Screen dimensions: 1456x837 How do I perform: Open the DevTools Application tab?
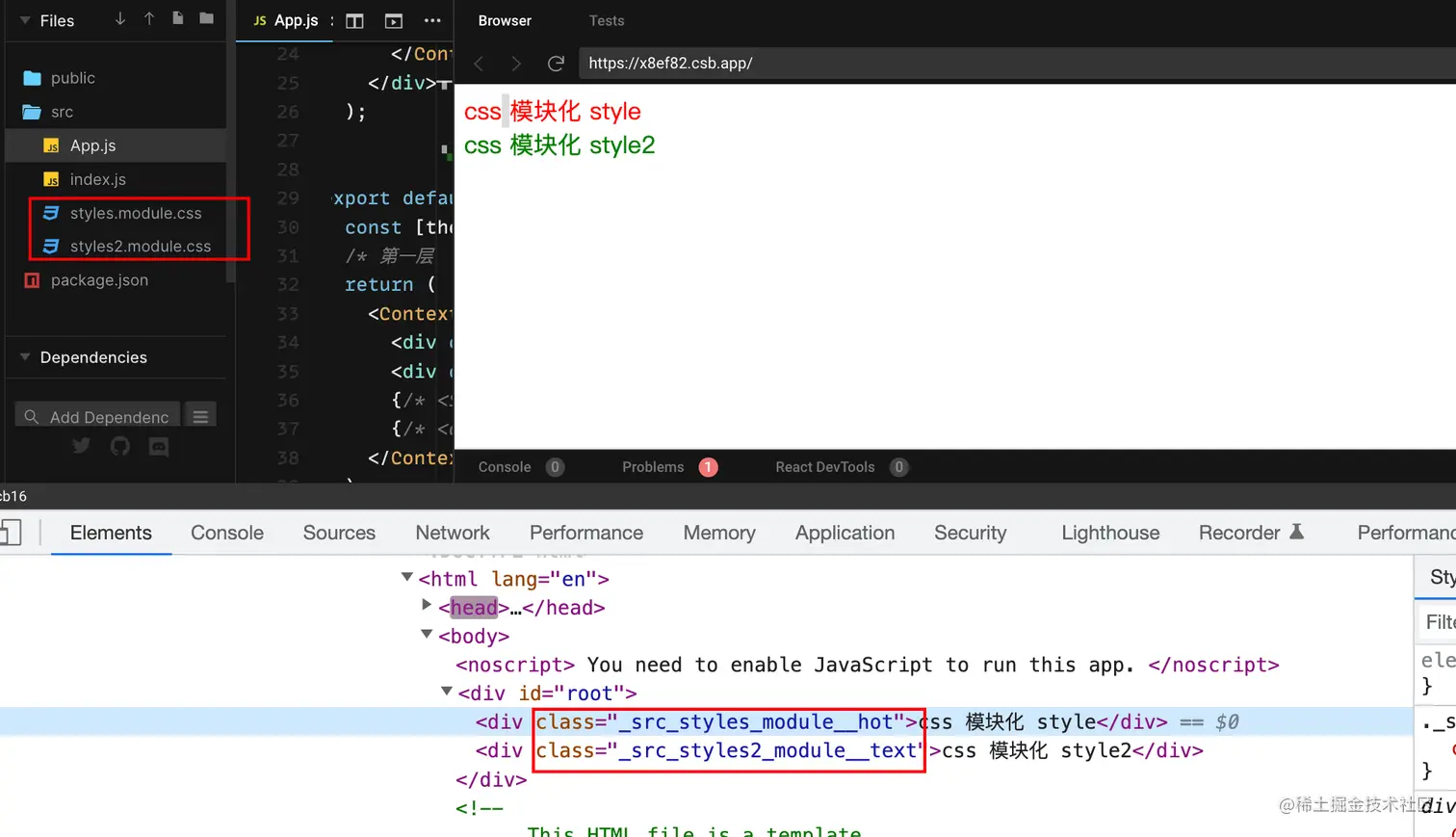click(x=845, y=533)
